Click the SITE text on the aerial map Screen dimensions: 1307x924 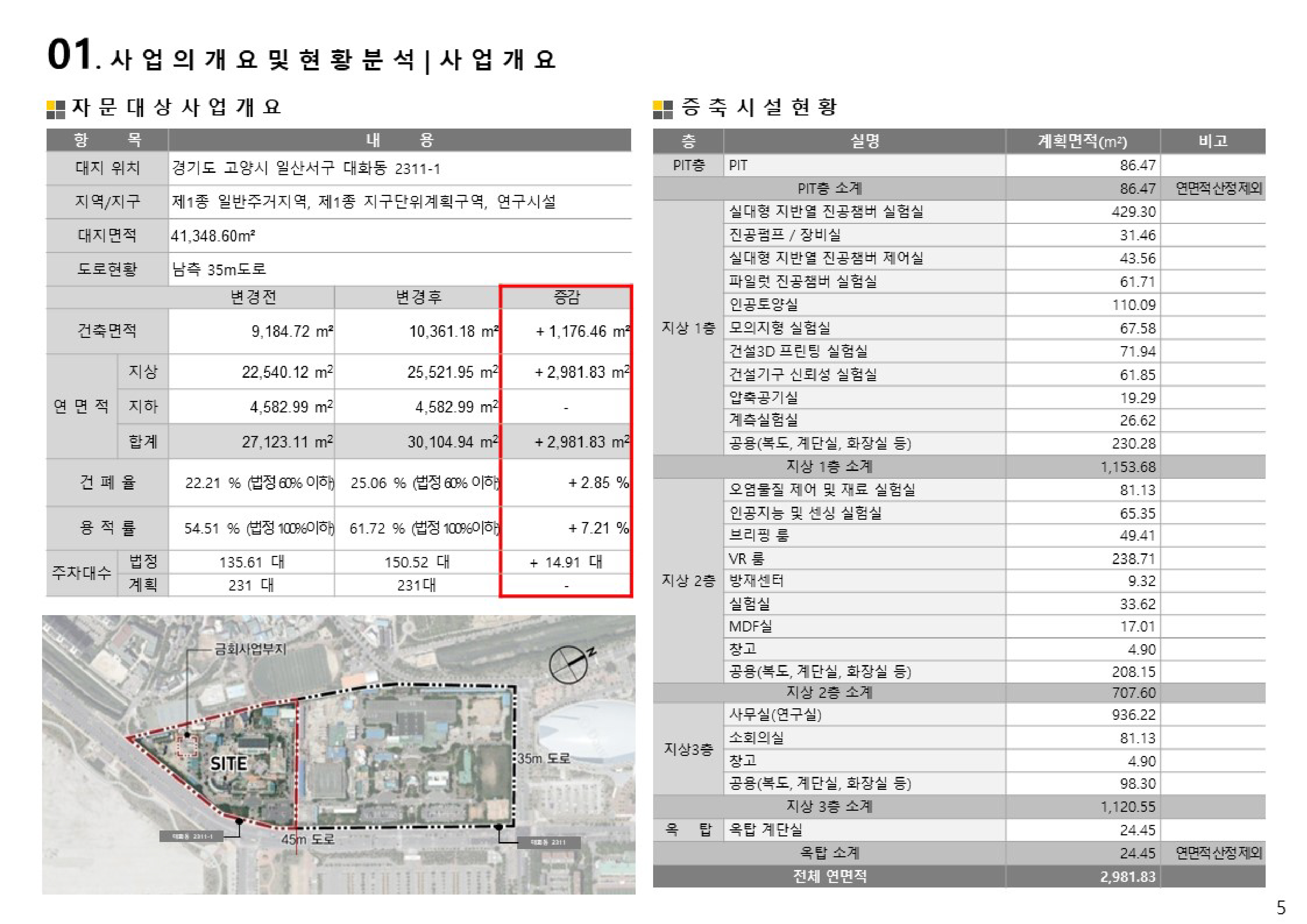click(x=228, y=763)
